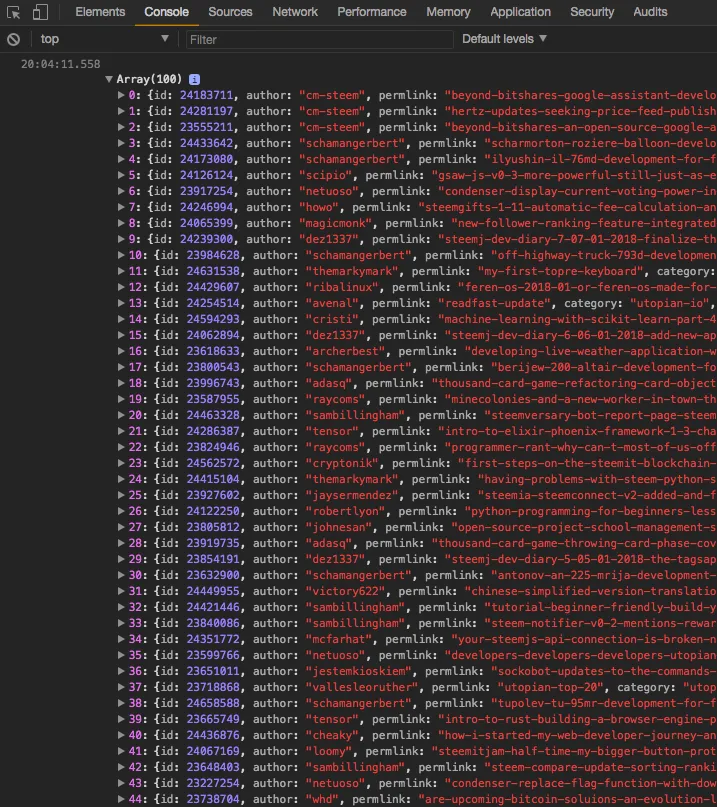This screenshot has height=807, width=717.
Task: Toggle the device toolbar icon
Action: click(x=40, y=12)
